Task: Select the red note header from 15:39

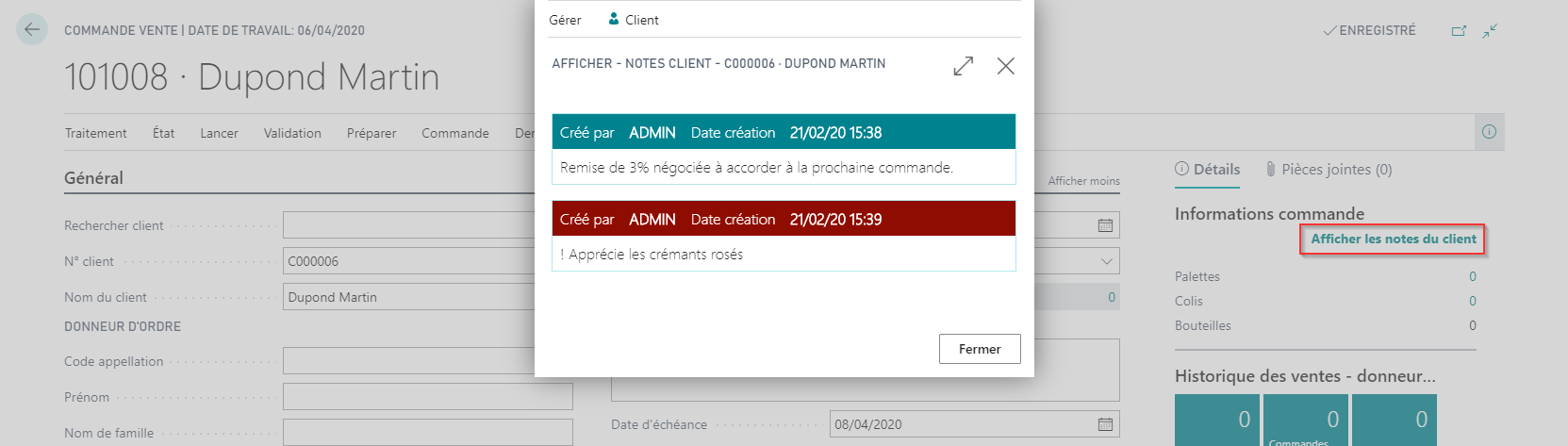Action: (x=784, y=219)
